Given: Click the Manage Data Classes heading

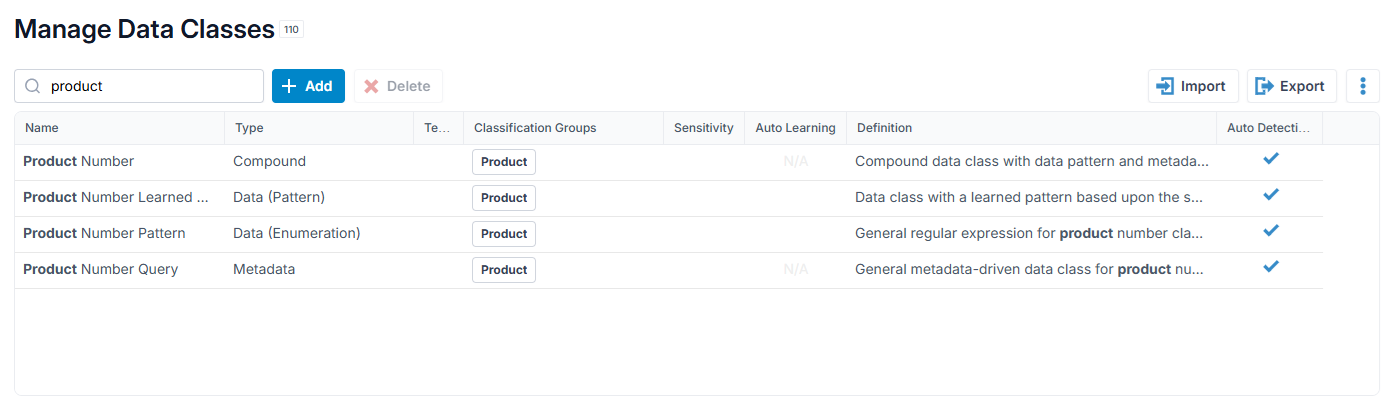Looking at the screenshot, I should [x=144, y=29].
